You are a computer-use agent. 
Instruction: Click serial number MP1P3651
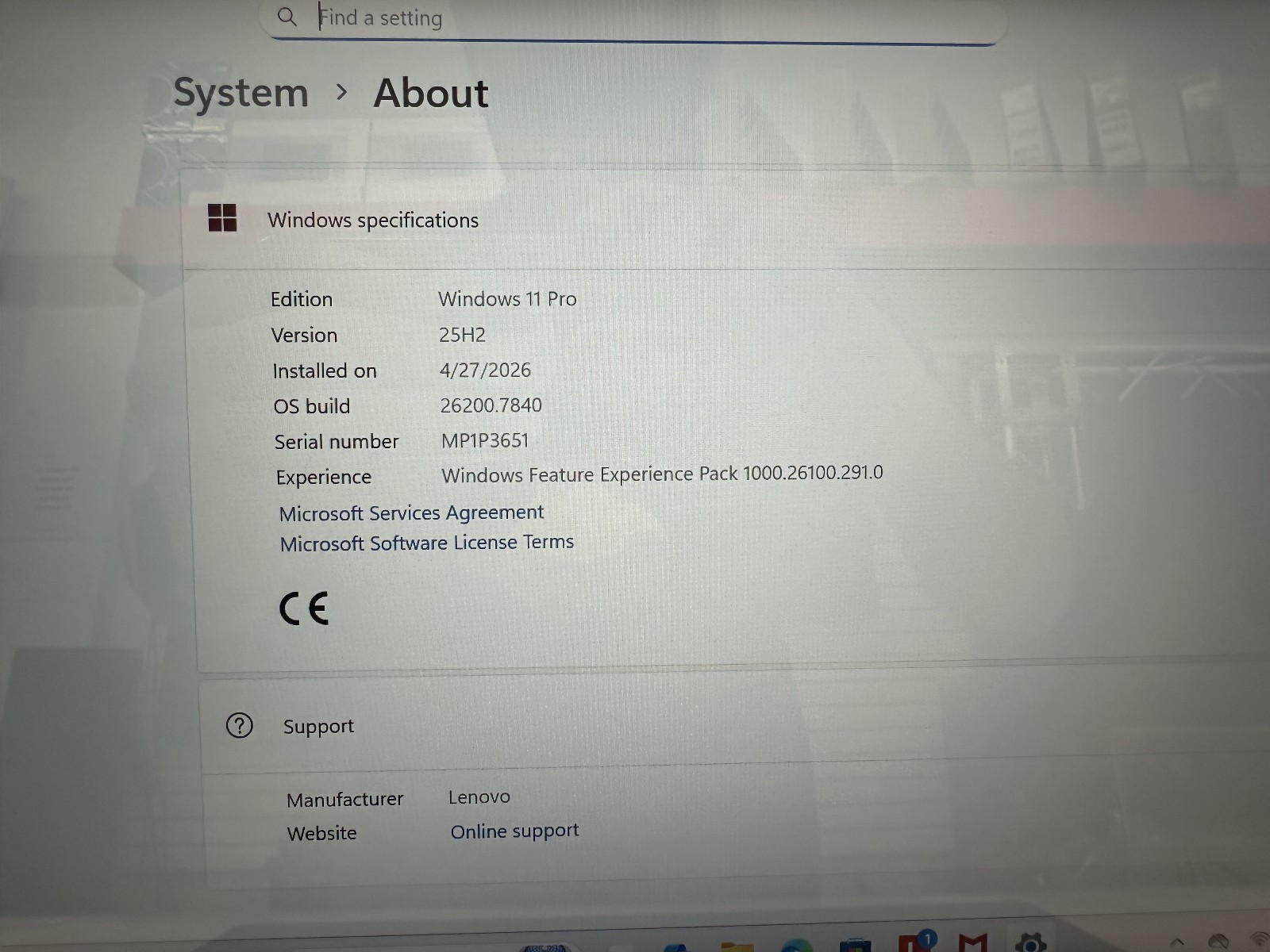pyautogui.click(x=484, y=441)
